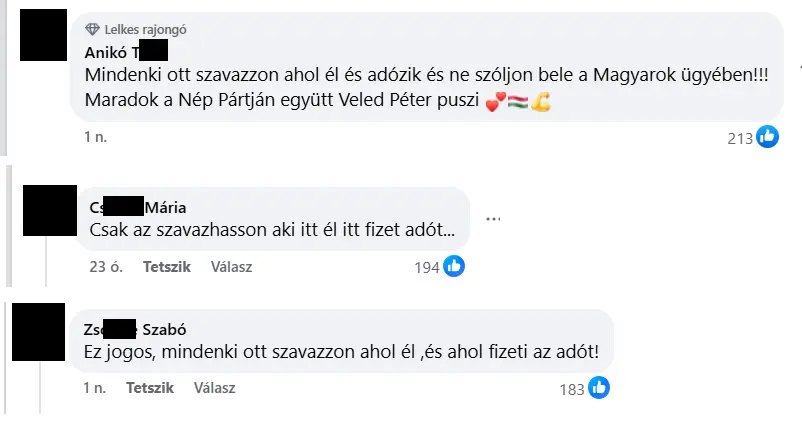Click the Lelkes rajongó badge label
The image size is (802, 440).
pyautogui.click(x=145, y=30)
